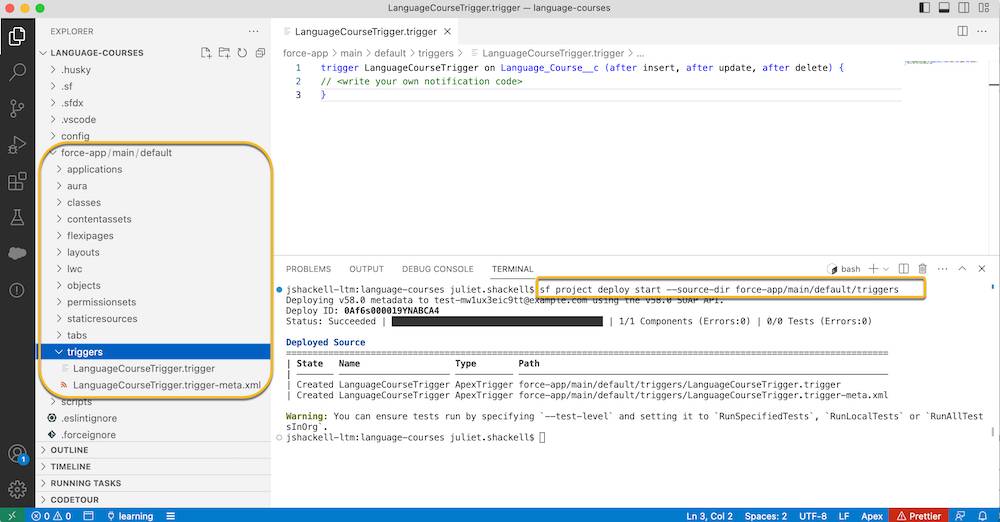Click the New File icon in Explorer
Screen dimensions: 1000x522
(206, 53)
